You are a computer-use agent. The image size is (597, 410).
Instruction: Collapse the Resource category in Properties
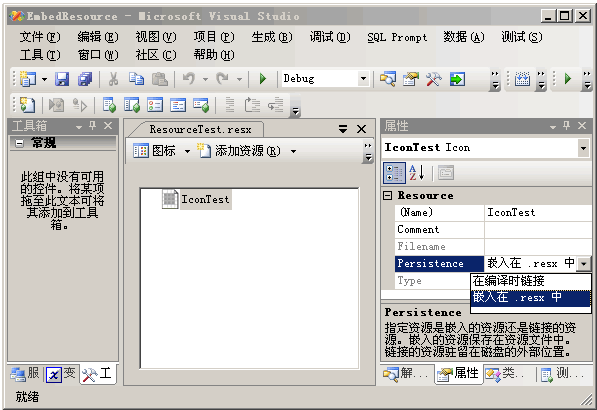(x=388, y=196)
